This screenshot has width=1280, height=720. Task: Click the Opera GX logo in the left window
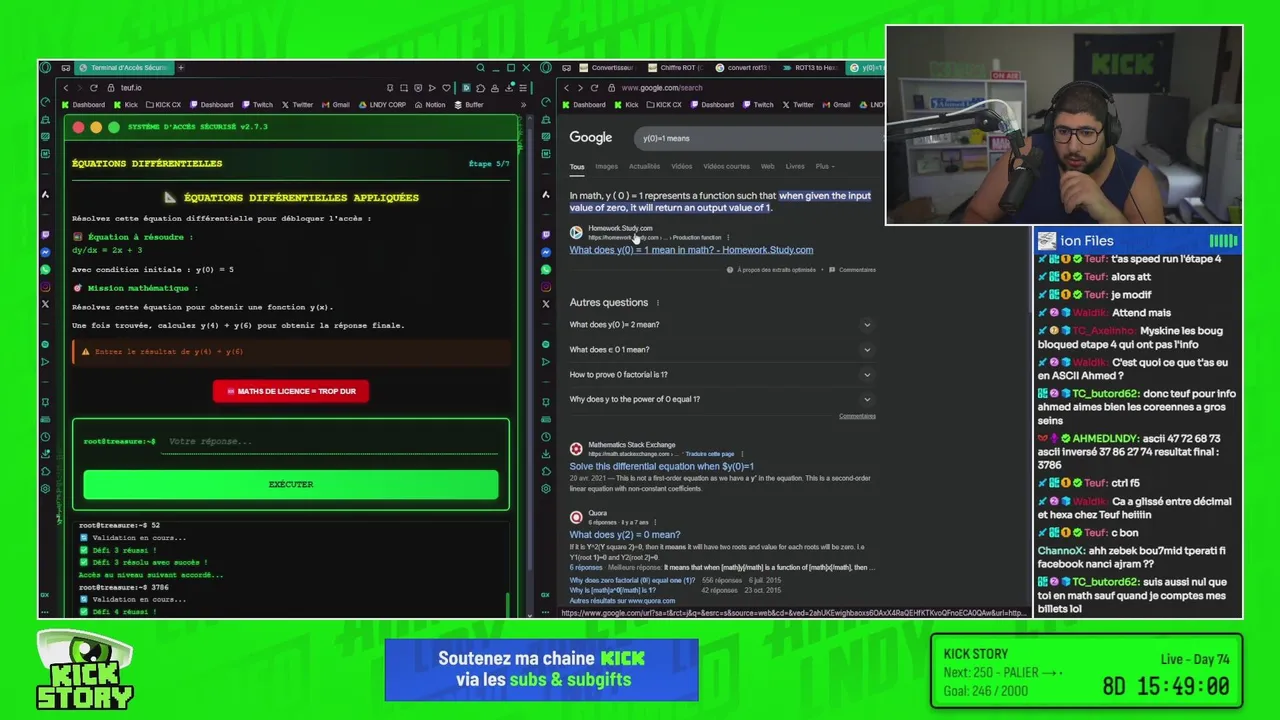(x=45, y=68)
